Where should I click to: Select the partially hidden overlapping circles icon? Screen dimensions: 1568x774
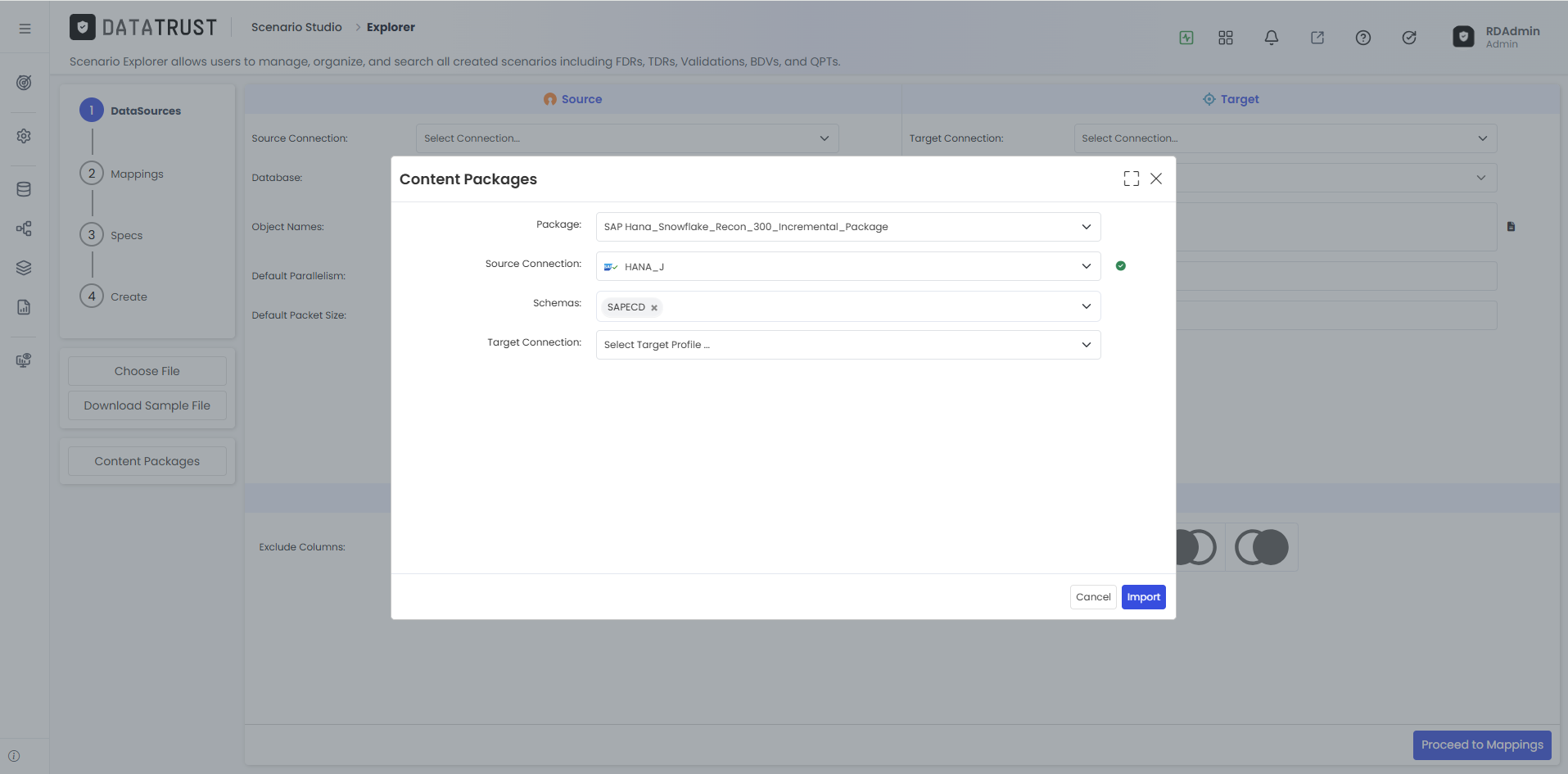coord(1196,547)
